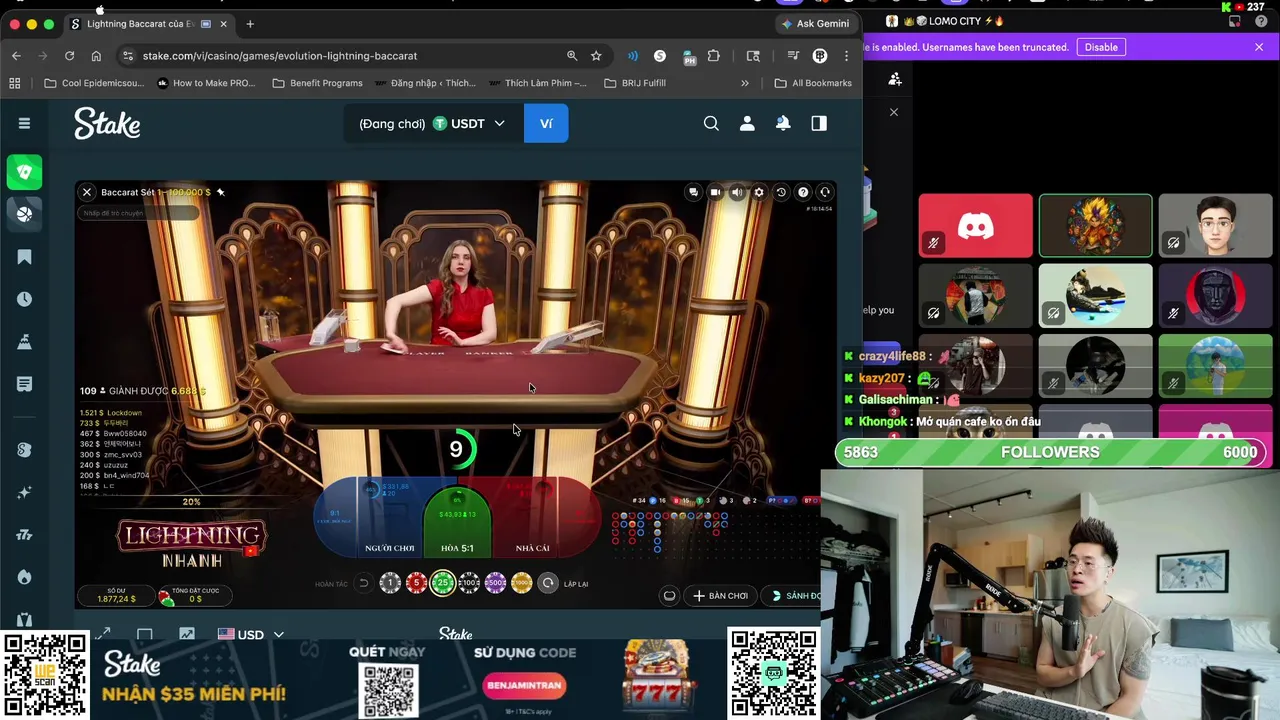
Task: Open game settings gear
Action: 759,192
